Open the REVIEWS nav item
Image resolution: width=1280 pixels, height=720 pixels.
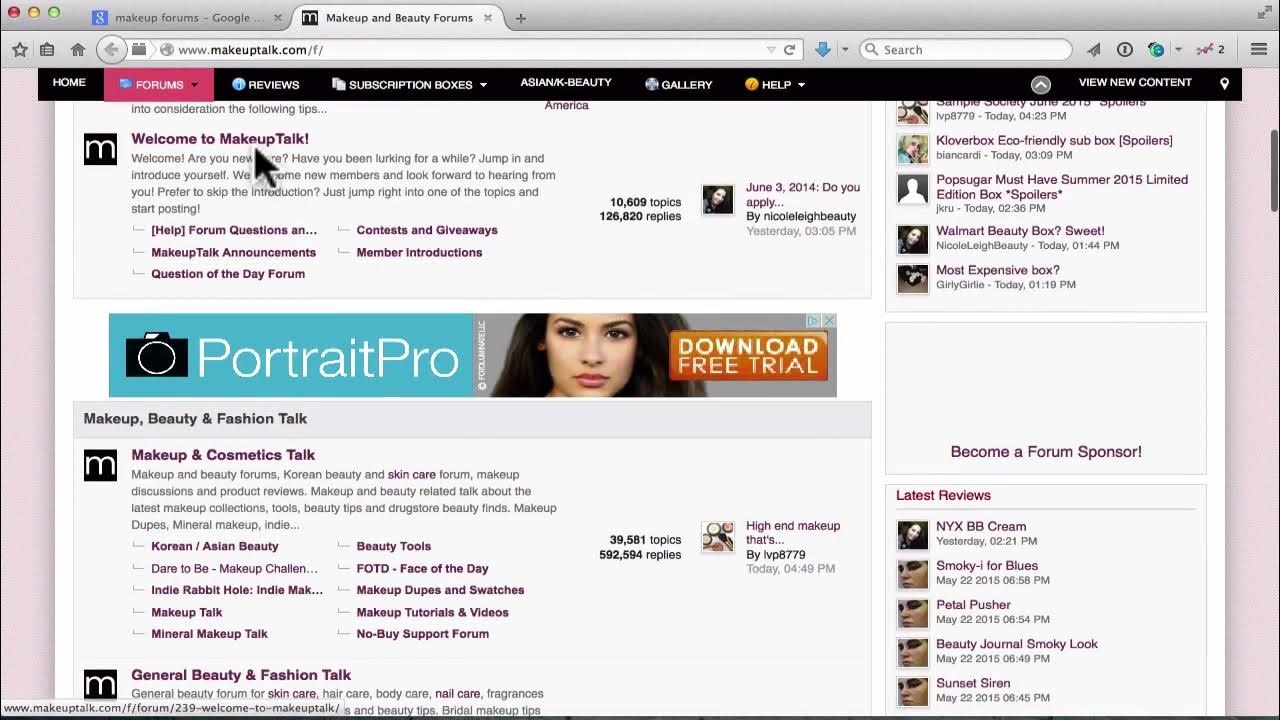pos(265,85)
